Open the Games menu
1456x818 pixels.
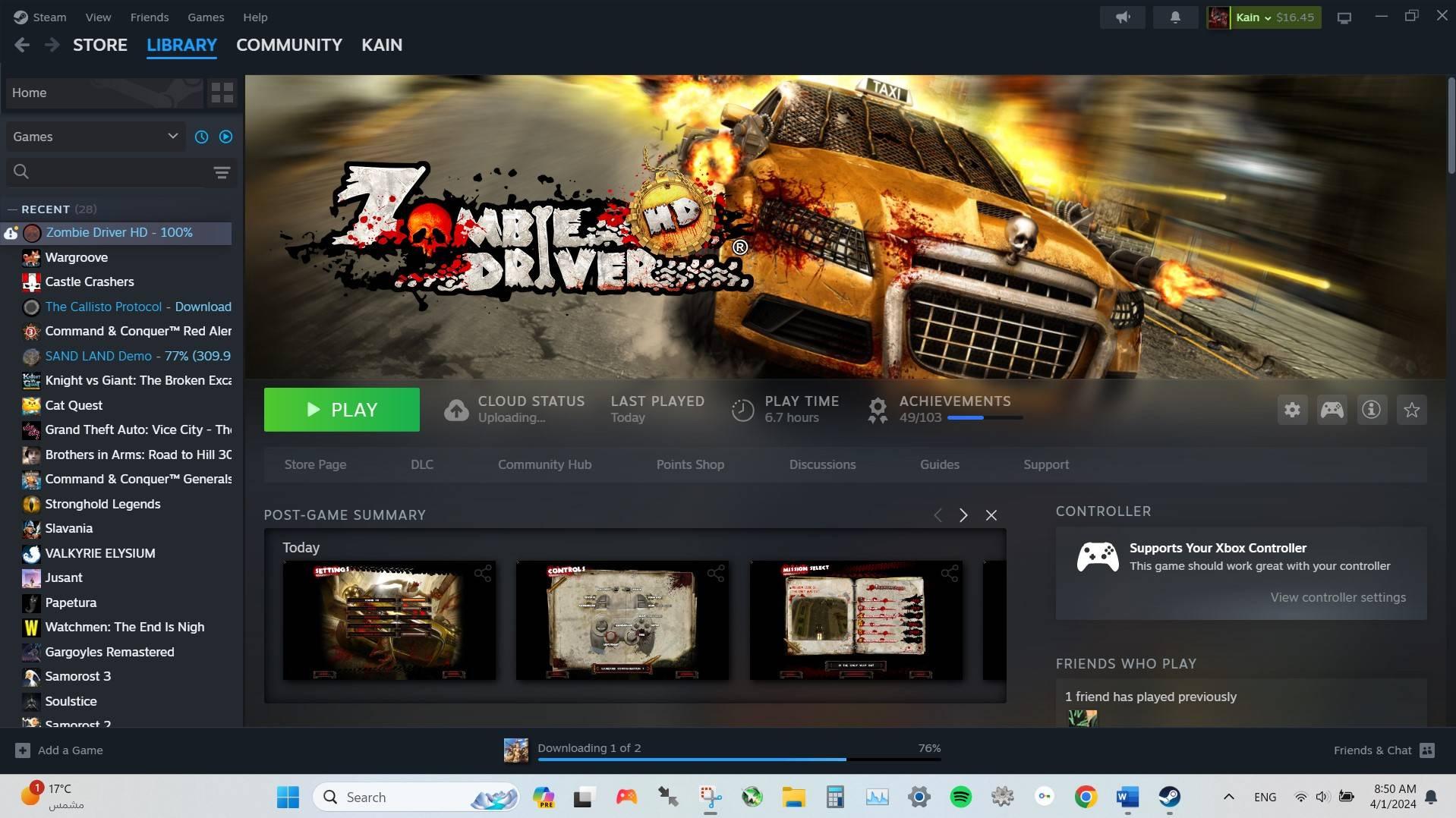pos(206,17)
